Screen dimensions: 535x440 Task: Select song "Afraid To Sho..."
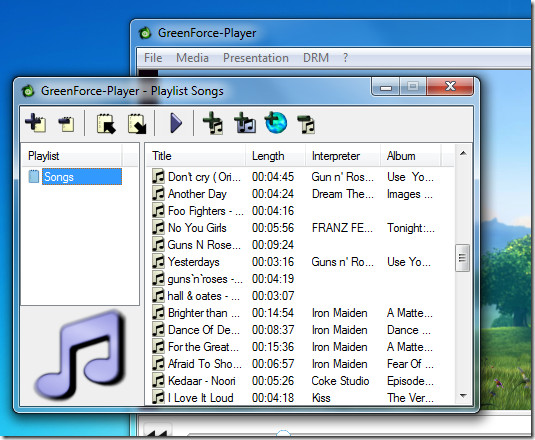[205, 364]
